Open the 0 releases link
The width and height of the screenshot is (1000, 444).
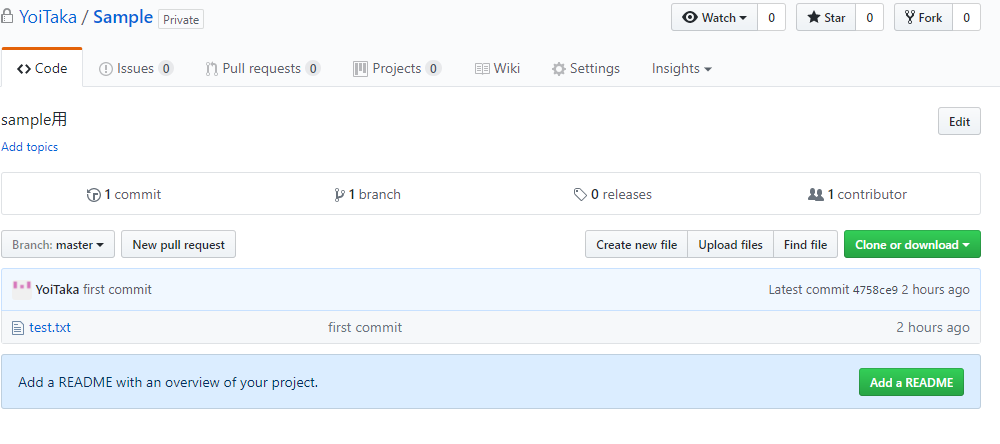[613, 194]
